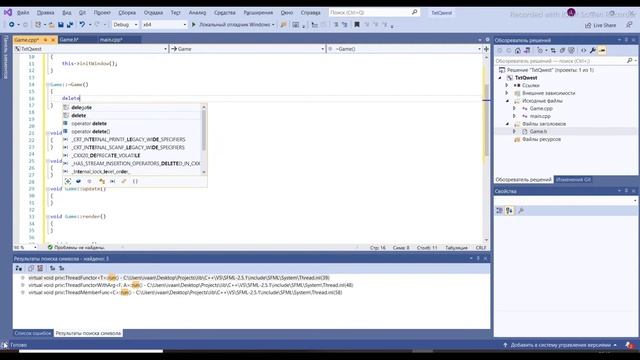640x360 pixels.
Task: Click the feedback icon next to Live Share
Action: click(629, 25)
